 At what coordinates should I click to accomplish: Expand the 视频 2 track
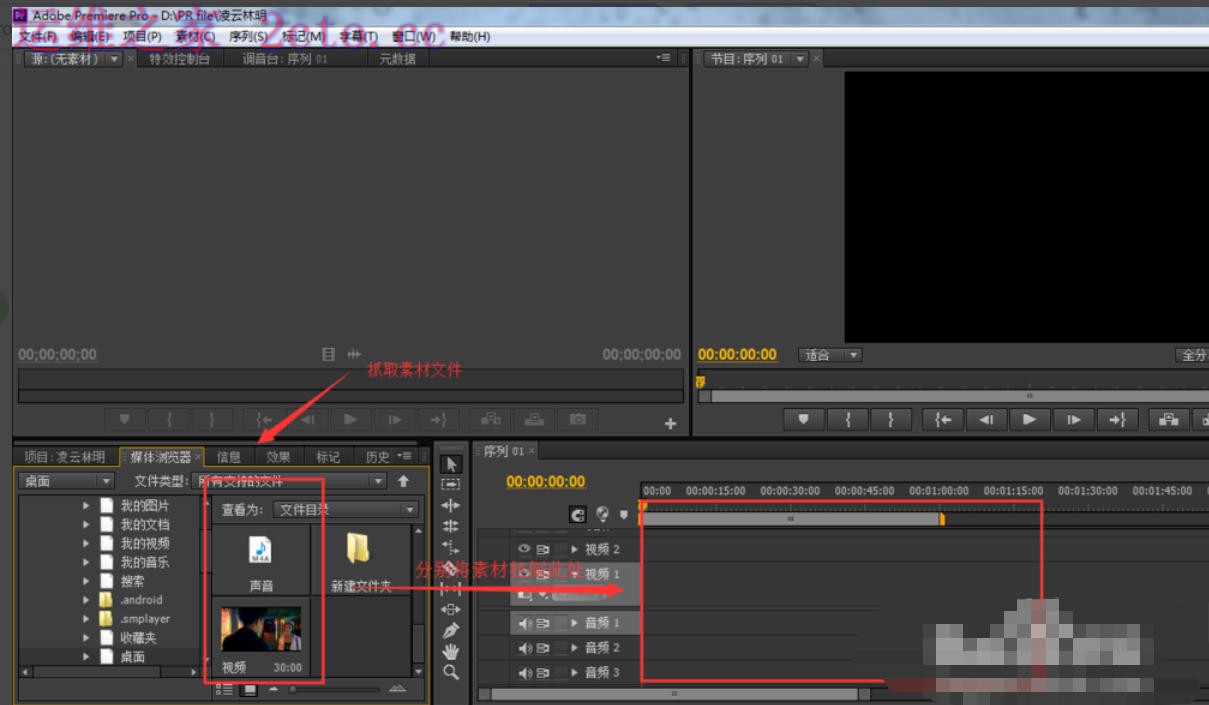(575, 549)
